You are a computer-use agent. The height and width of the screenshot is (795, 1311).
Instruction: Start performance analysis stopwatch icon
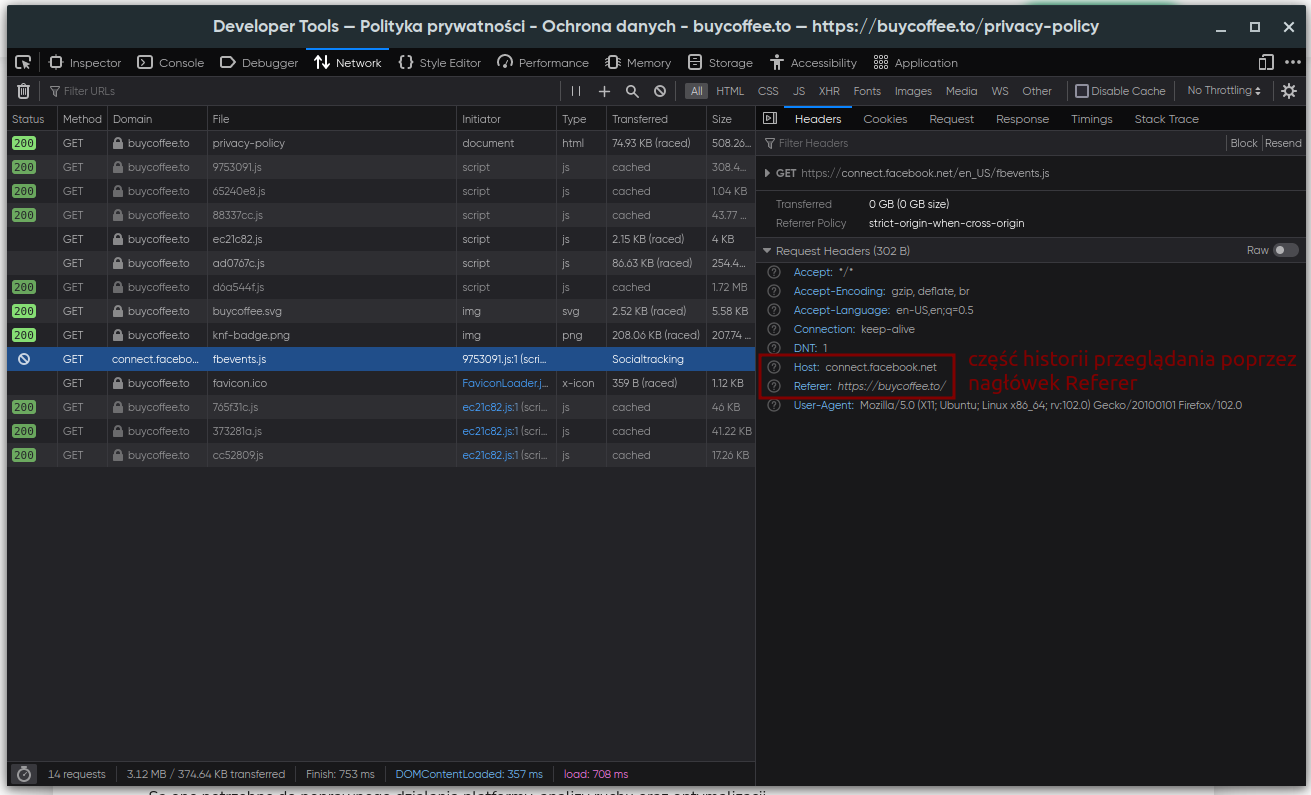tap(24, 774)
